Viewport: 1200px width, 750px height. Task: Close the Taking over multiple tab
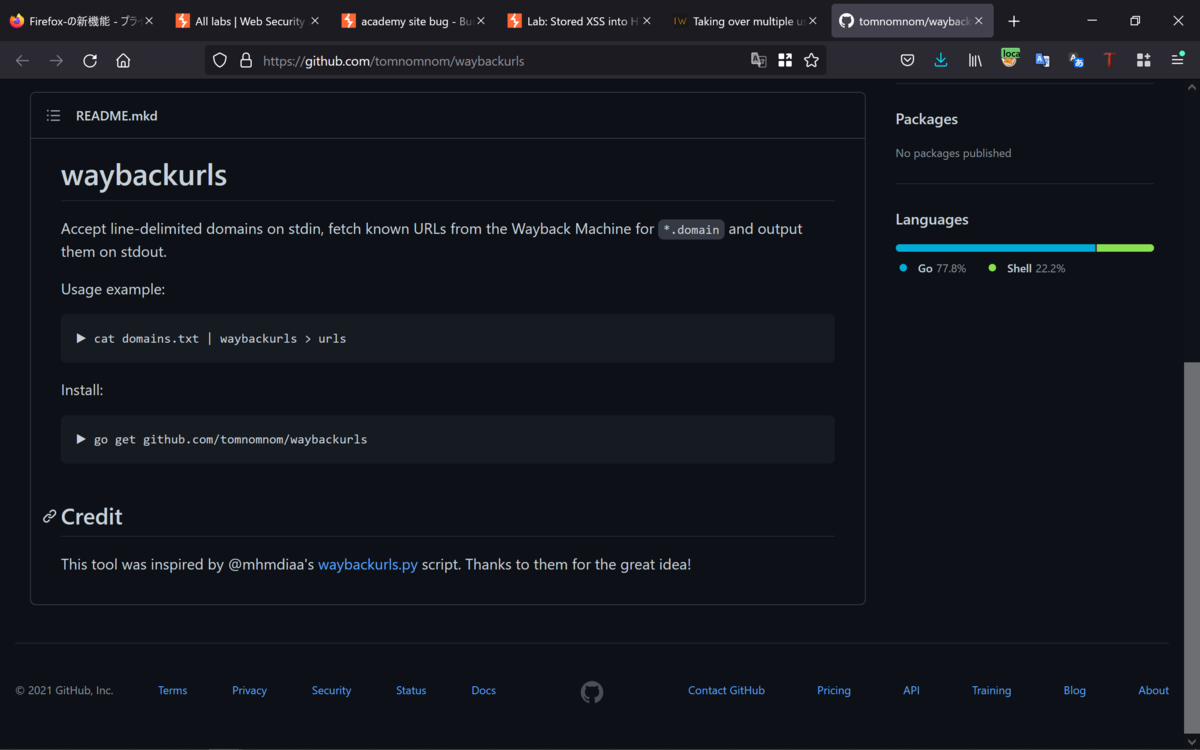coord(812,21)
